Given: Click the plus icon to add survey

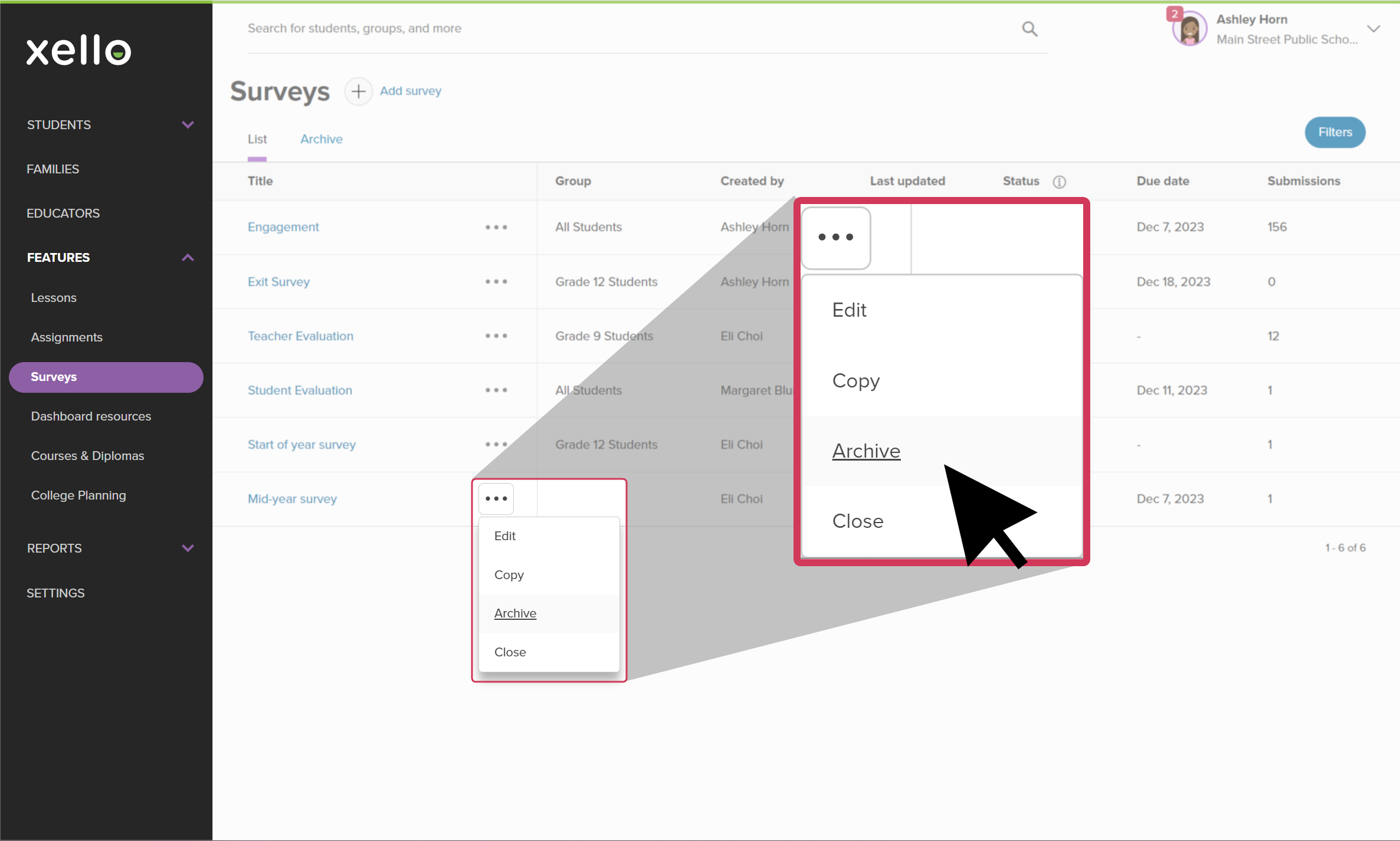Looking at the screenshot, I should 358,91.
